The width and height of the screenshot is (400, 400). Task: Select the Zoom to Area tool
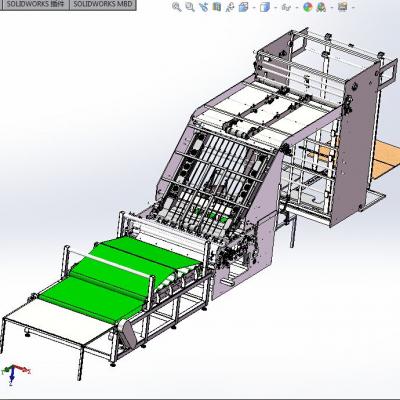click(190, 7)
